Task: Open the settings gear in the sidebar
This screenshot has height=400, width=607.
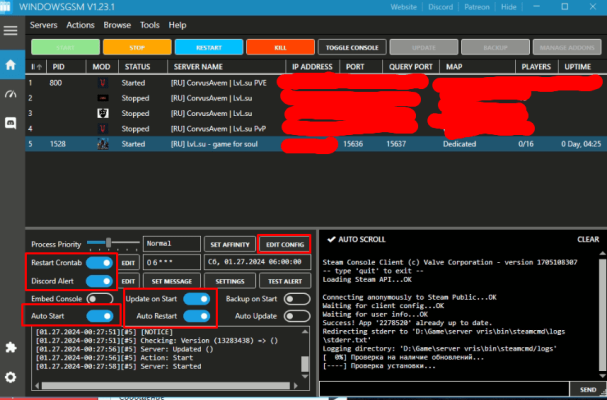Action: pyautogui.click(x=10, y=377)
